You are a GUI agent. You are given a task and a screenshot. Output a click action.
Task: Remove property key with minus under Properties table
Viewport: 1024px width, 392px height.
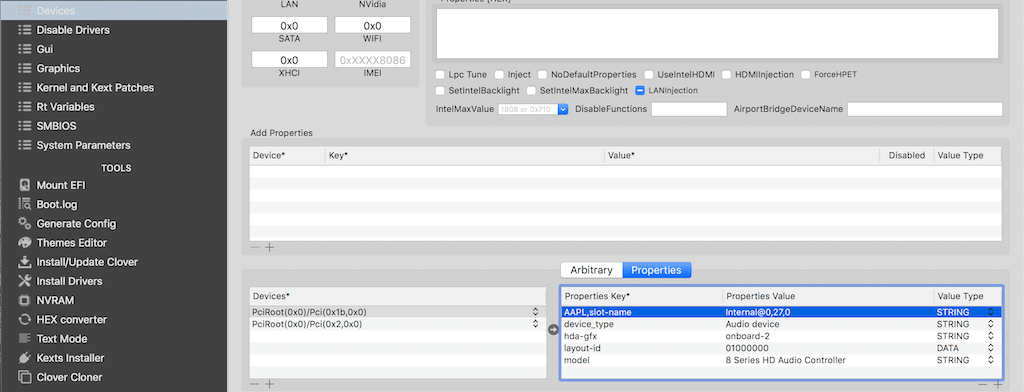pyautogui.click(x=983, y=384)
